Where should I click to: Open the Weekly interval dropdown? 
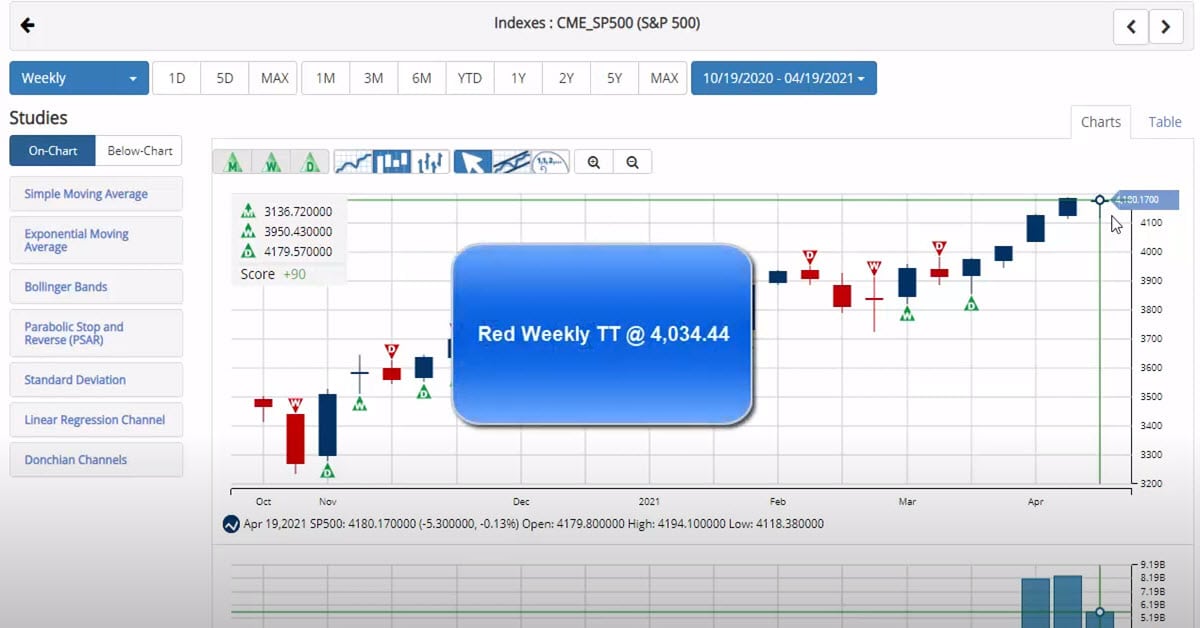coord(78,77)
